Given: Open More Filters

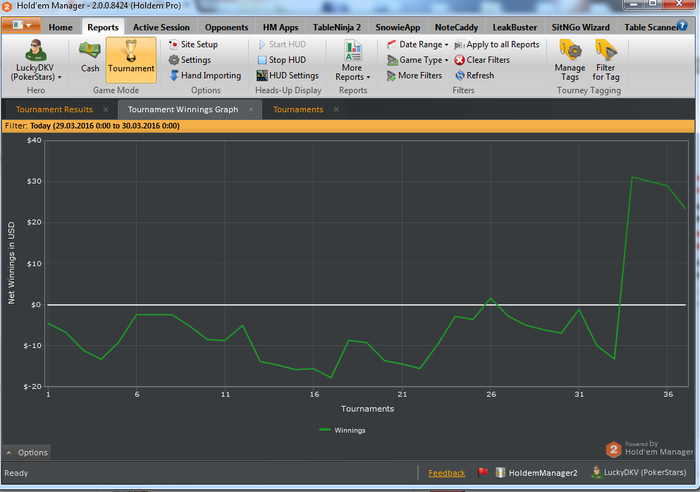Looking at the screenshot, I should [414, 75].
